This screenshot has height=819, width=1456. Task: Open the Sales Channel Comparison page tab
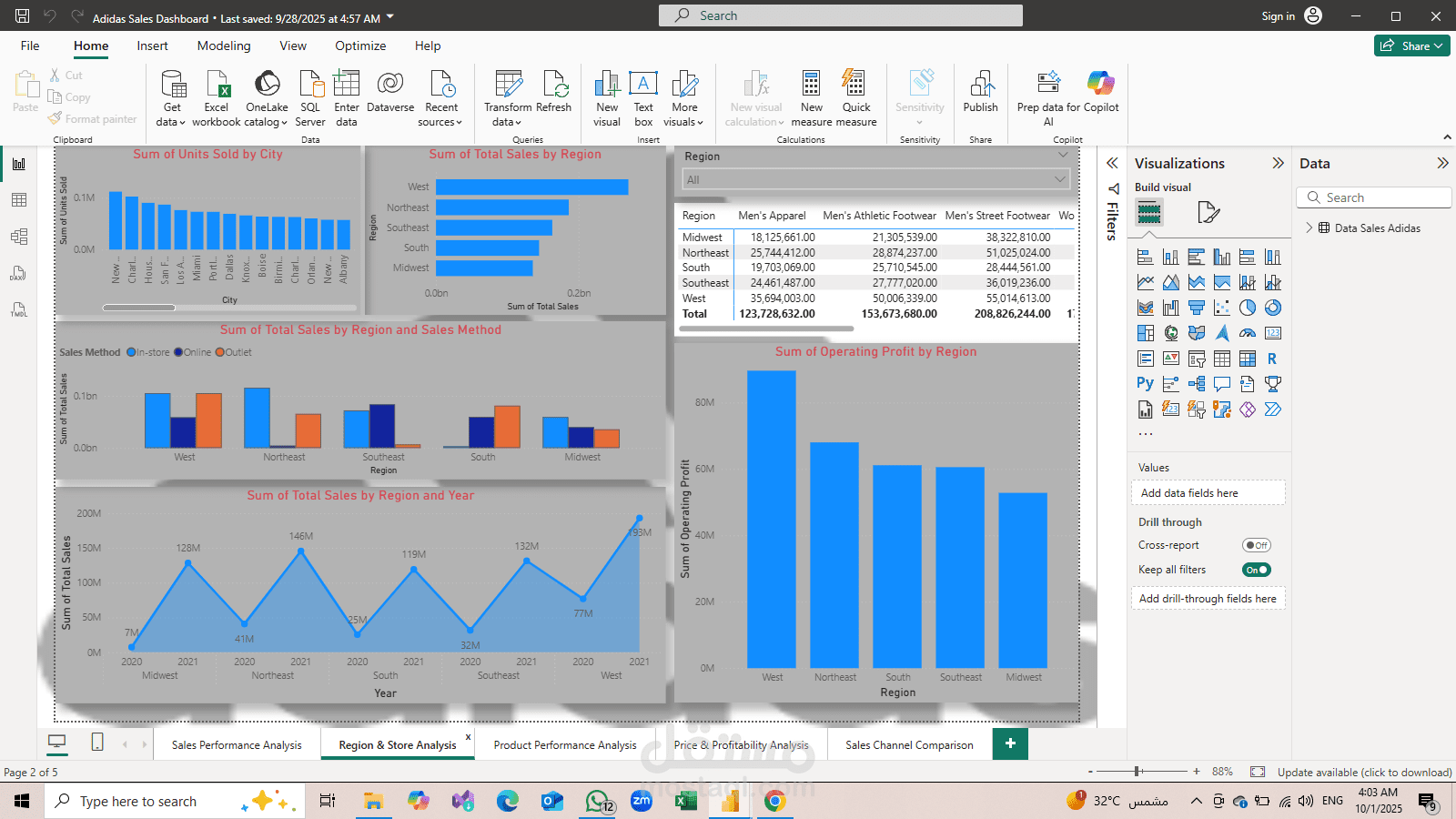pyautogui.click(x=909, y=744)
